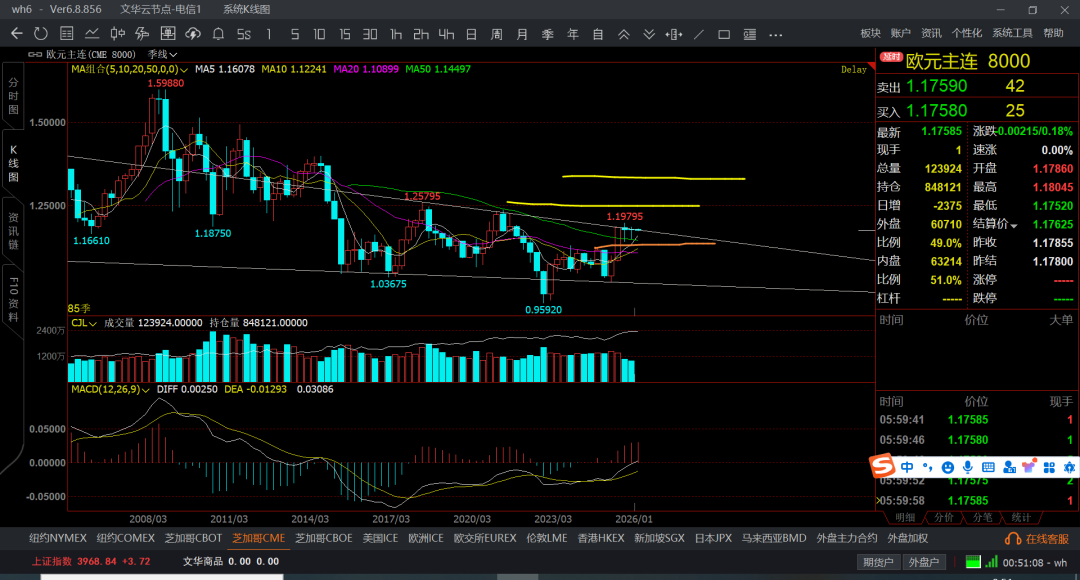This screenshot has height=580, width=1080.
Task: Click the chart compress/expand horizontal icon
Action: coord(674,34)
